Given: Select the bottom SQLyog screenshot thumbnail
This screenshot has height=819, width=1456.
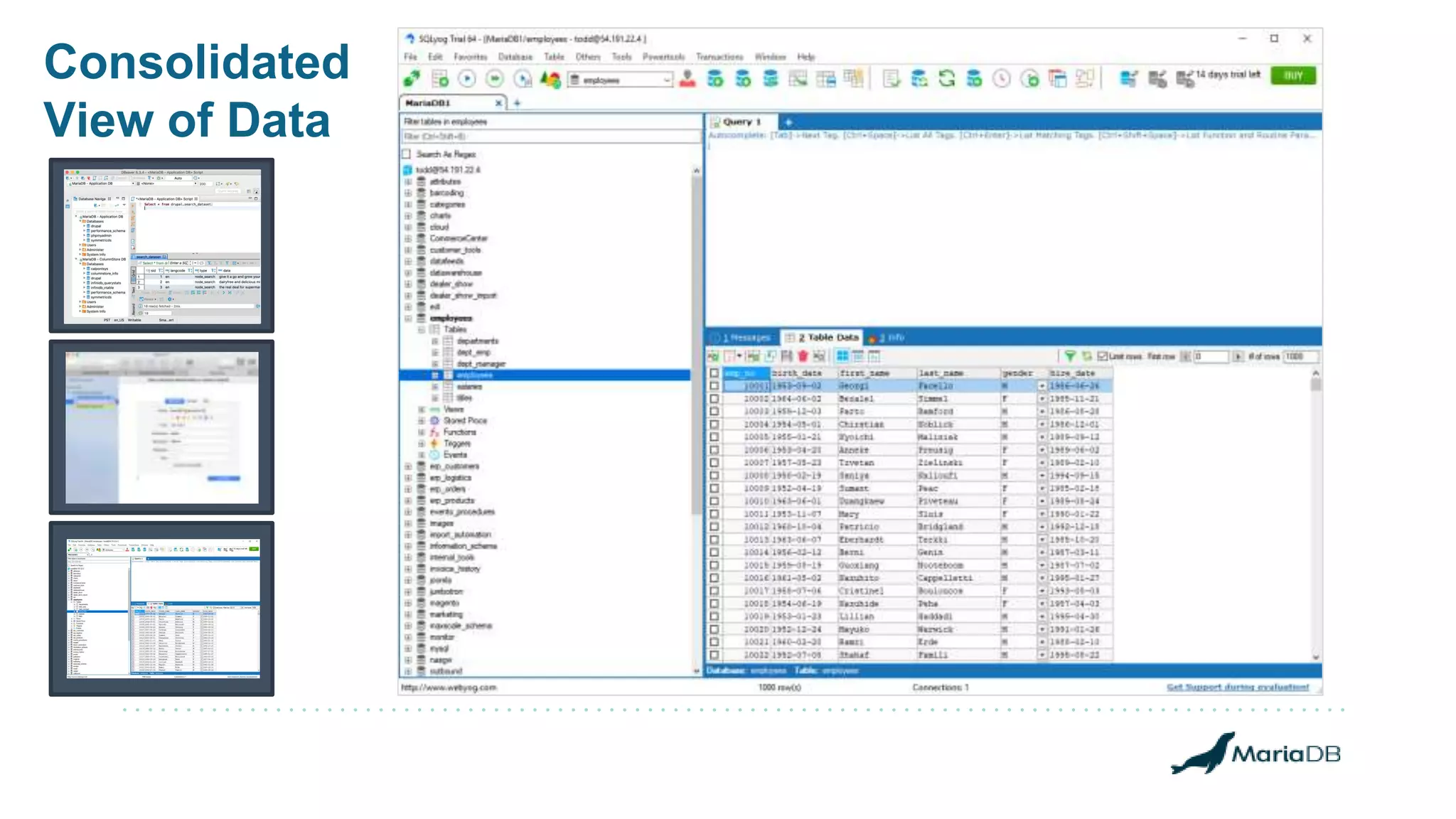Looking at the screenshot, I should (x=161, y=609).
